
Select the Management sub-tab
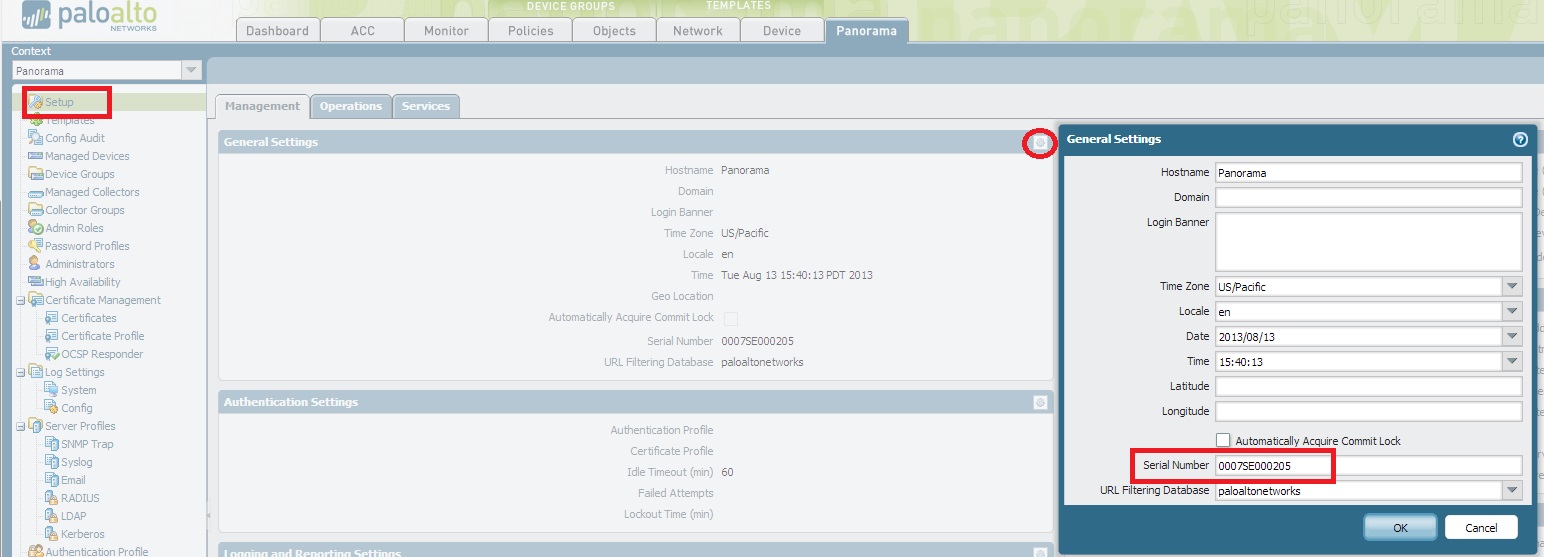click(262, 106)
